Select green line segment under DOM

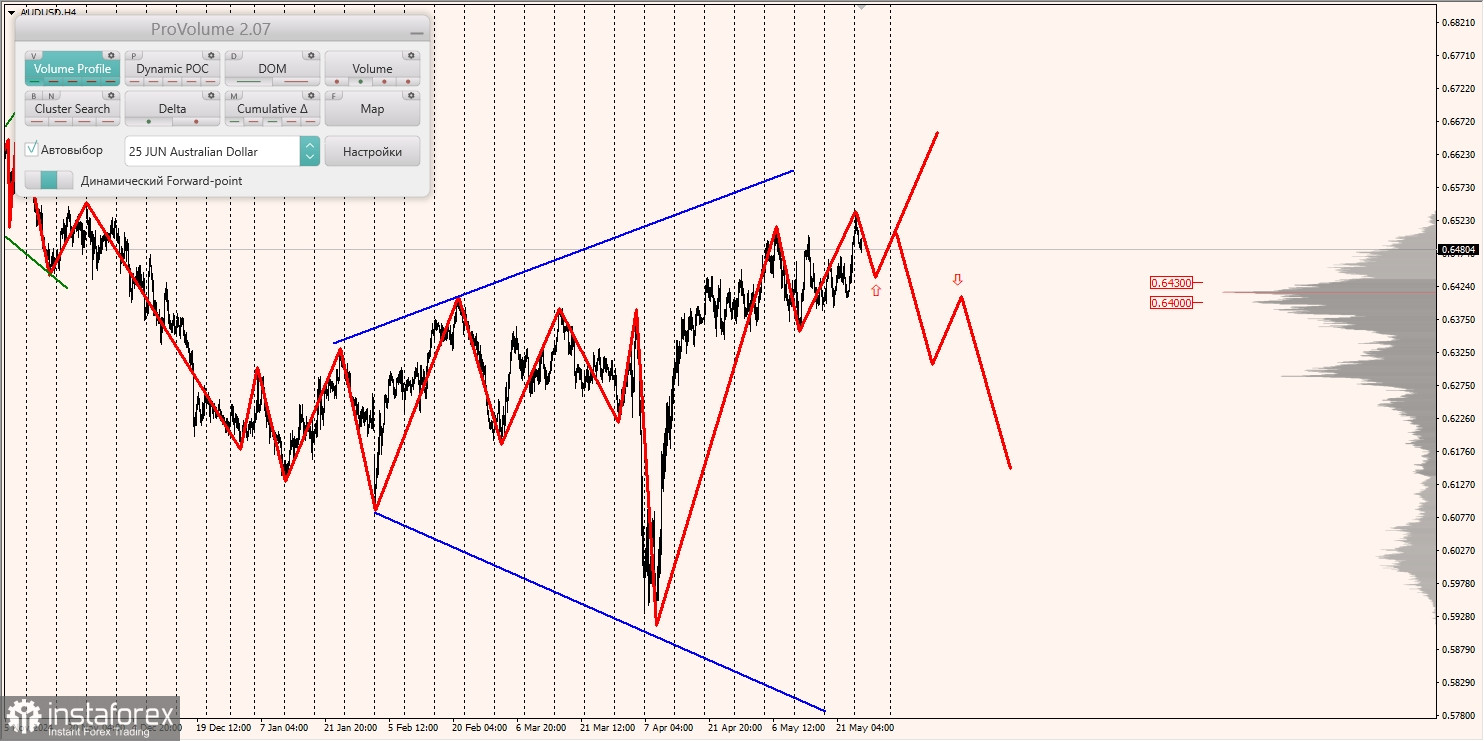(248, 81)
